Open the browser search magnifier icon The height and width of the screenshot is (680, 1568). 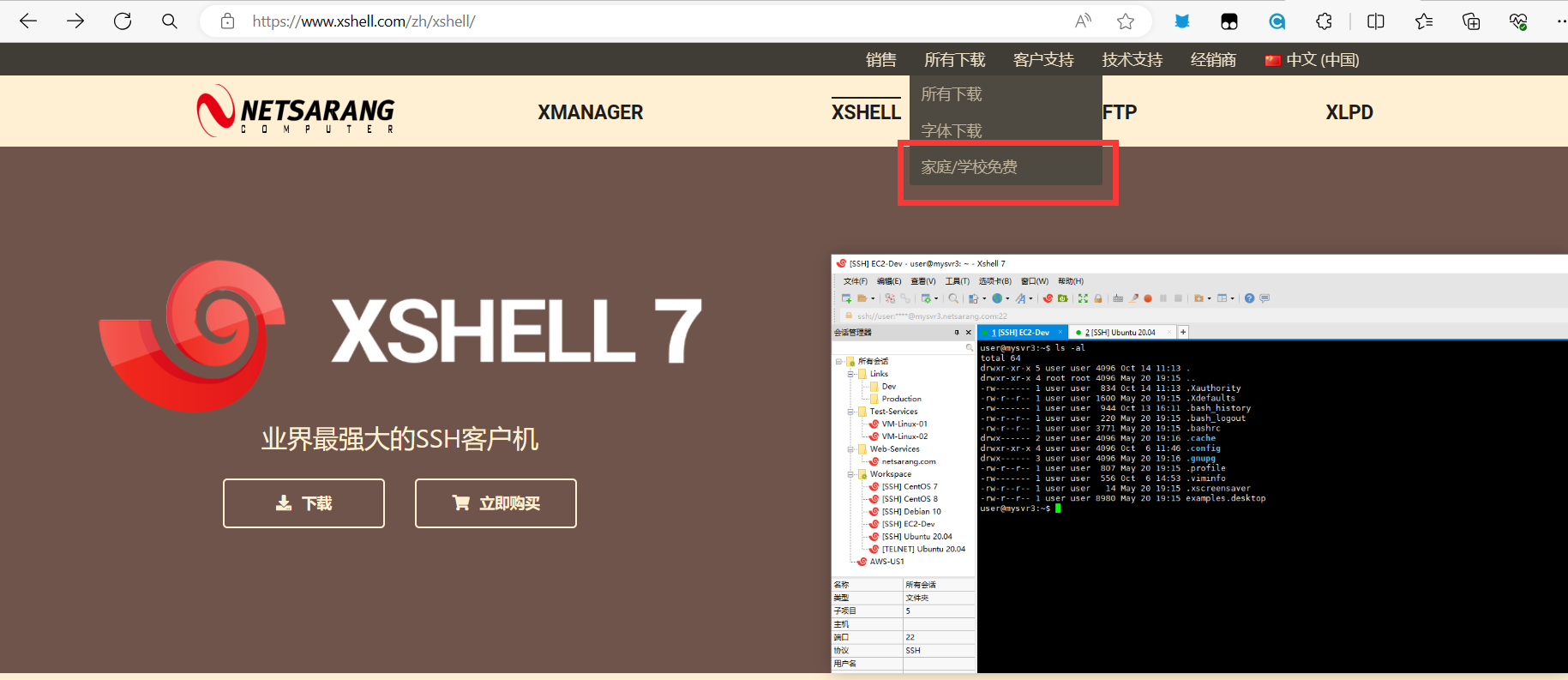click(x=170, y=21)
